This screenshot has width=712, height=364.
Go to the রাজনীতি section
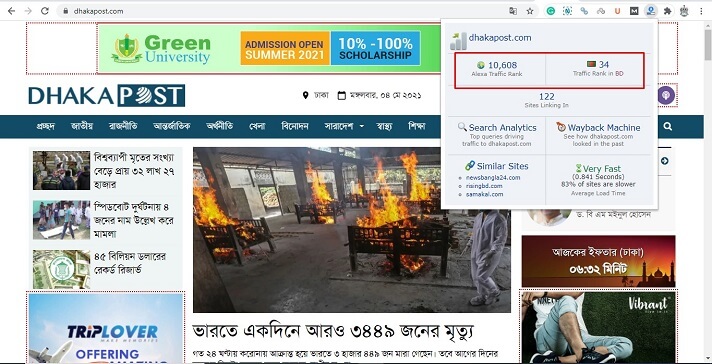click(x=123, y=126)
